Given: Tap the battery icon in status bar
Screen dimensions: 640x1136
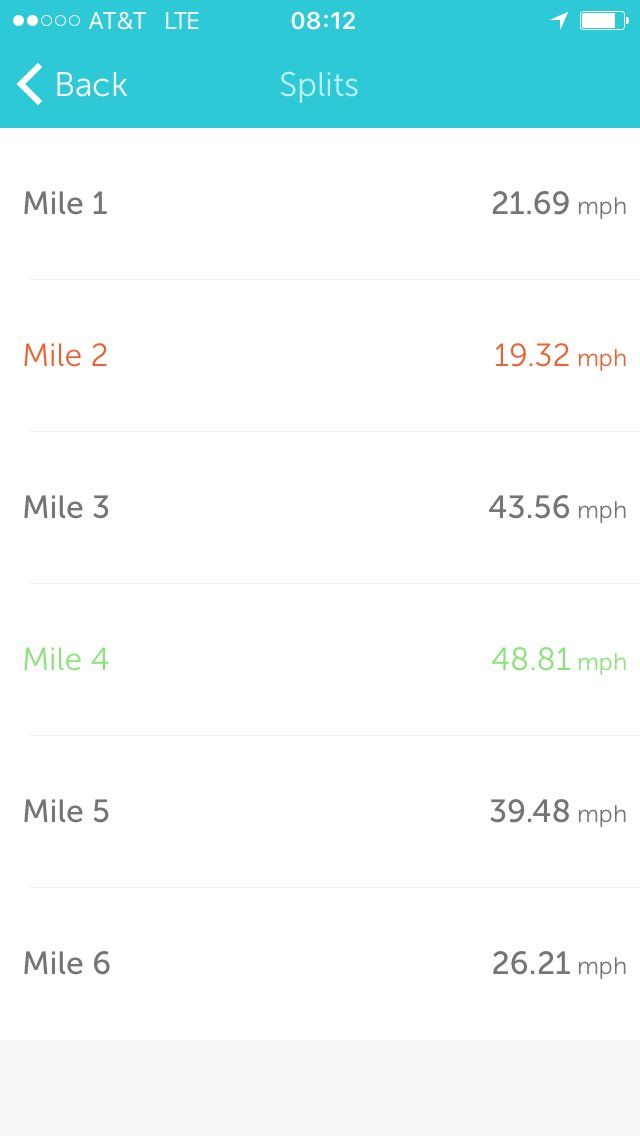Looking at the screenshot, I should point(605,21).
